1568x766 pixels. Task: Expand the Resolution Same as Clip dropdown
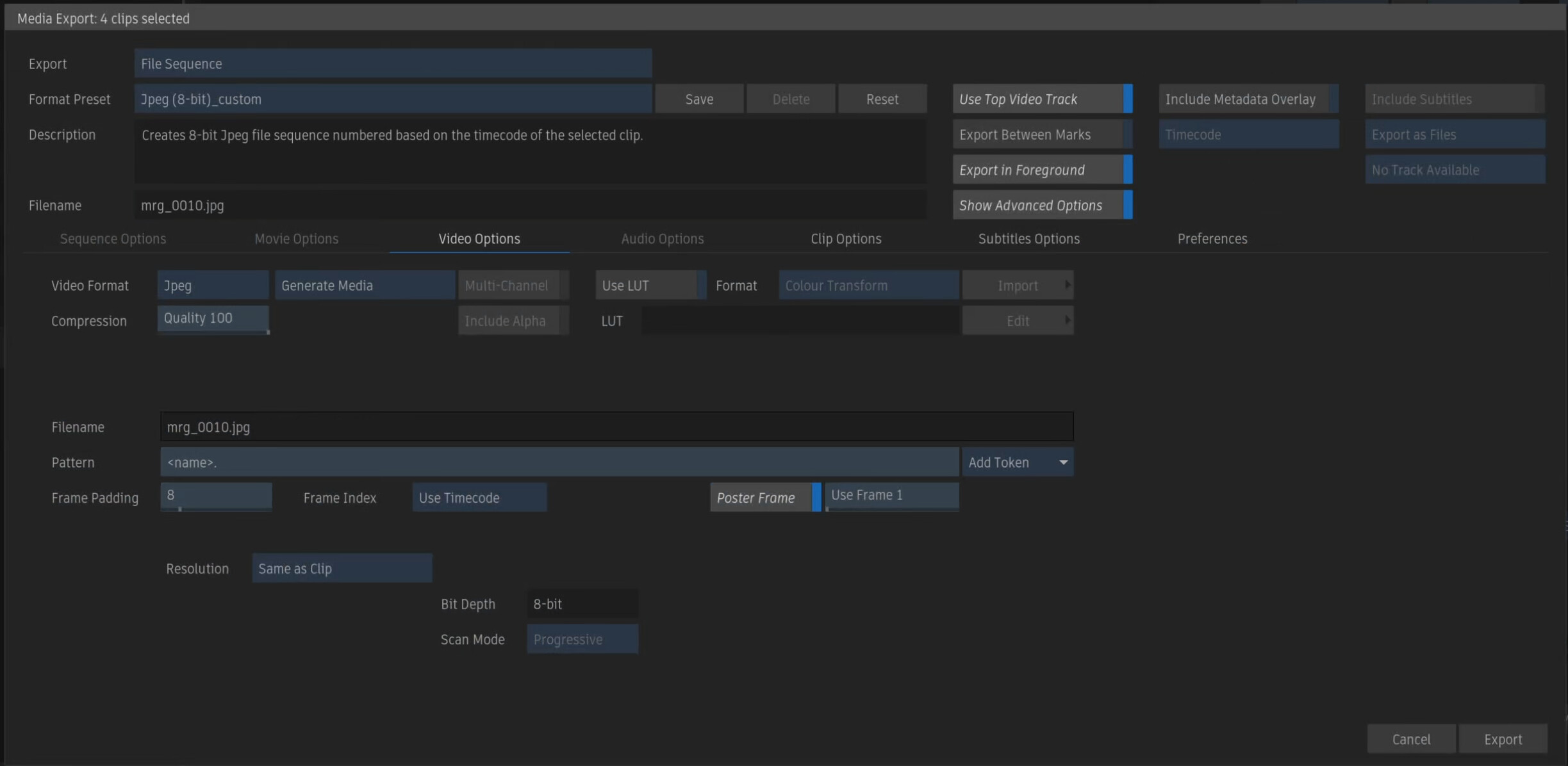point(342,569)
